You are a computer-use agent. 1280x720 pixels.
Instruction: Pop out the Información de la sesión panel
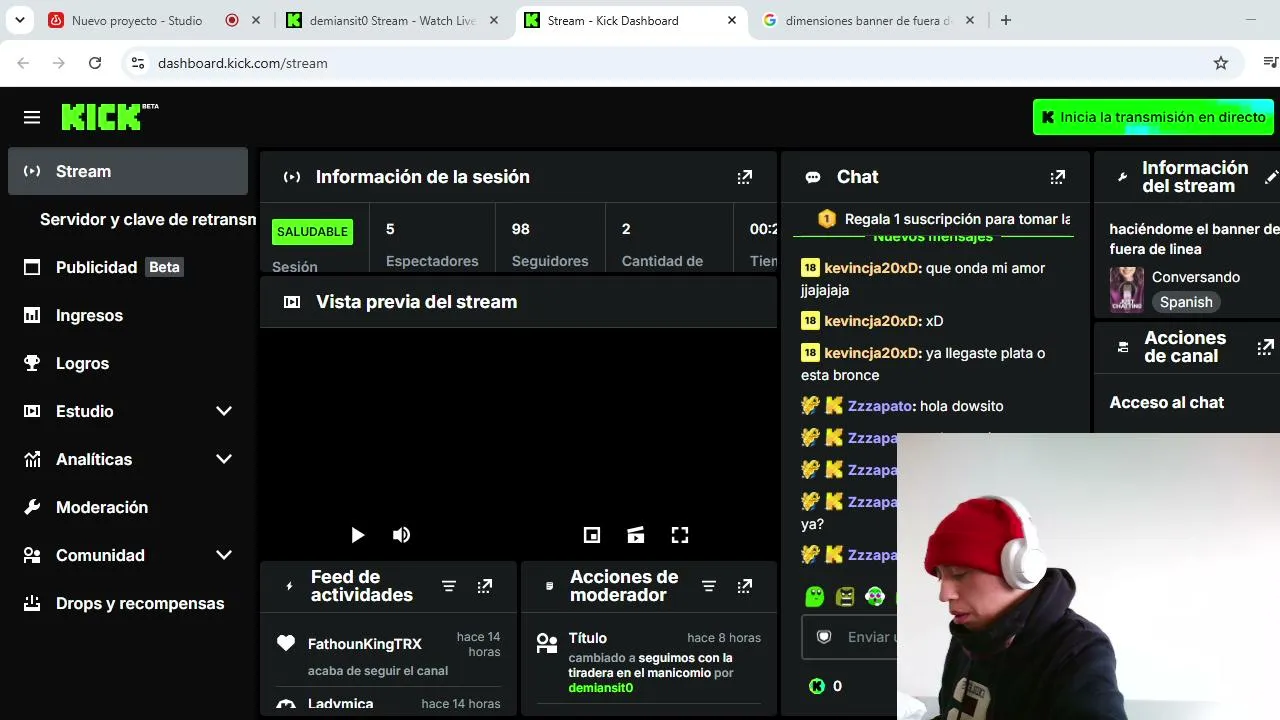[744, 177]
